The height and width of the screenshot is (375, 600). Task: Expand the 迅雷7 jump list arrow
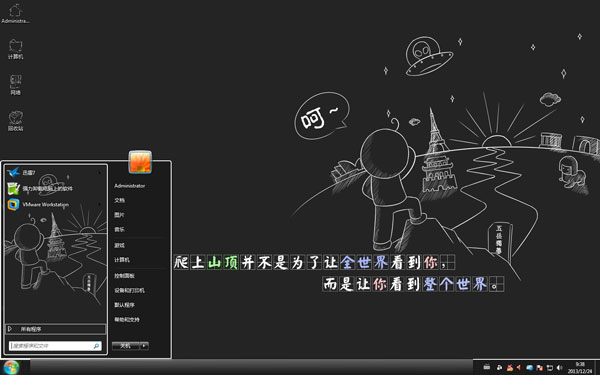click(100, 173)
